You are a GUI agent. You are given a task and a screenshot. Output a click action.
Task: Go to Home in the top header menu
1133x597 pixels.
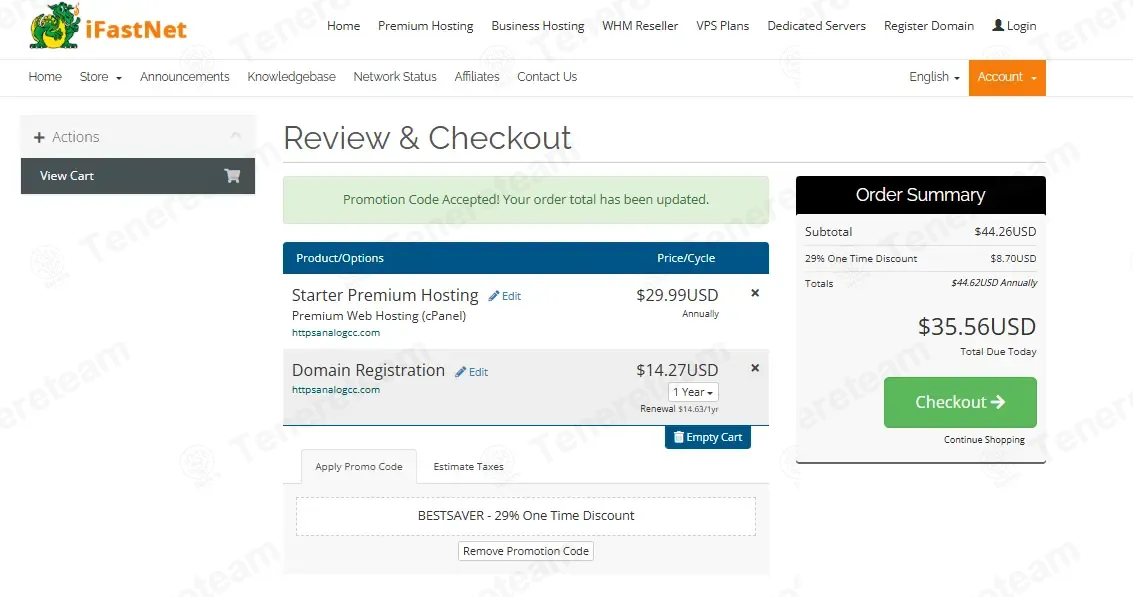(x=343, y=25)
